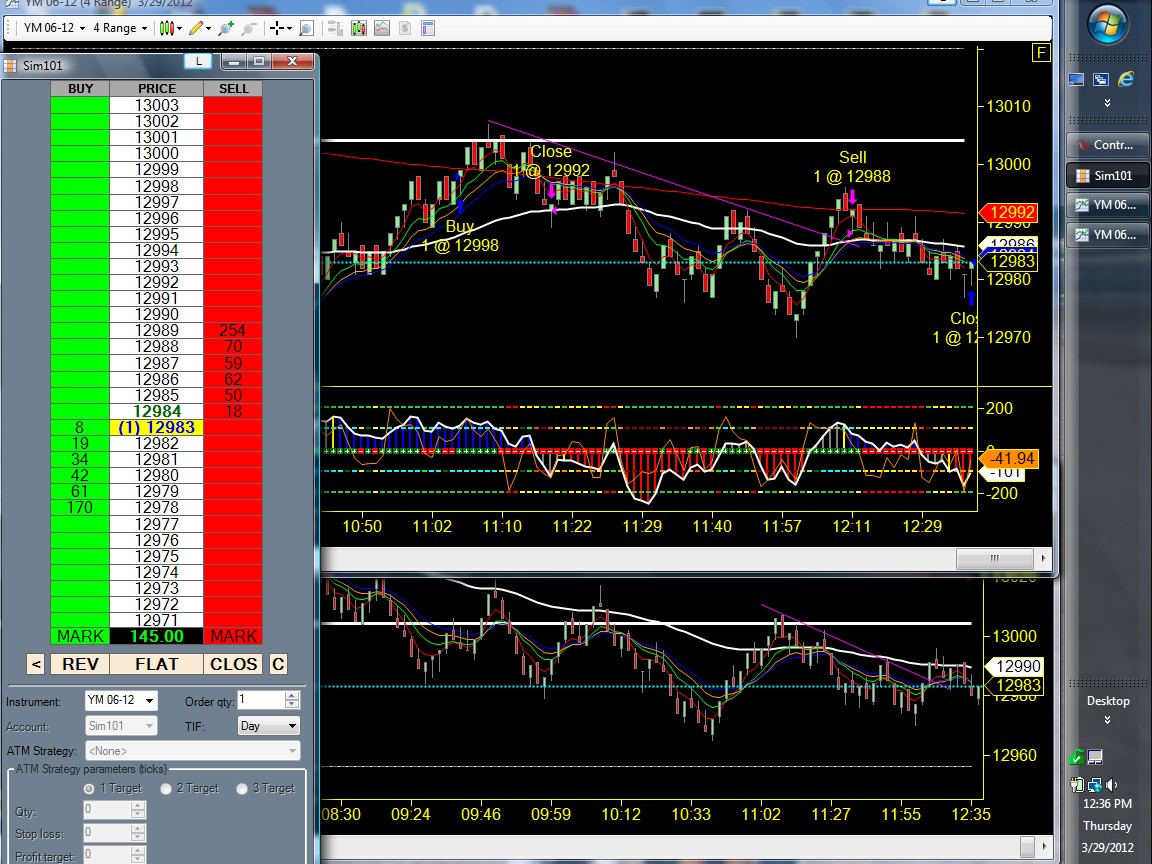
Task: Click the CLOS button
Action: point(233,664)
